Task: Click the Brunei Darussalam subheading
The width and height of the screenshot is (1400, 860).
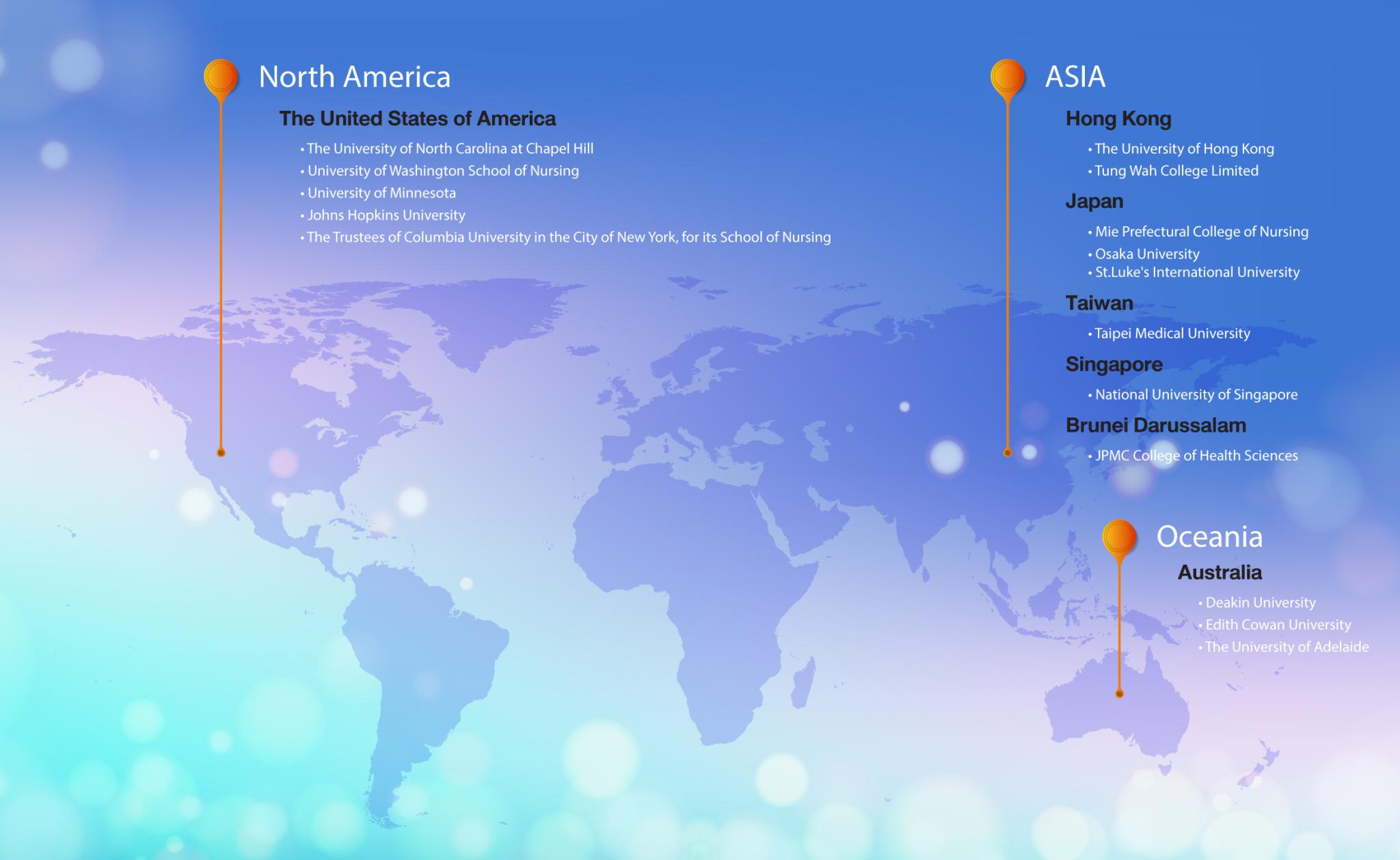Action: (x=1156, y=425)
